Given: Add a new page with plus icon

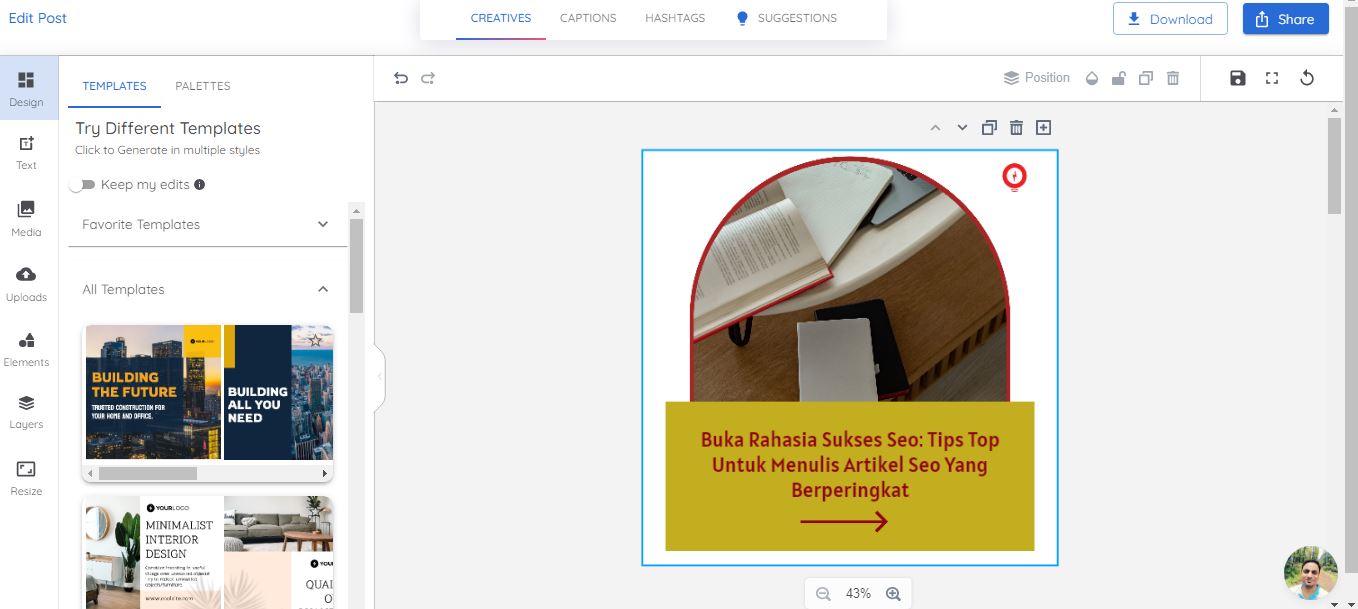Looking at the screenshot, I should (x=1043, y=128).
